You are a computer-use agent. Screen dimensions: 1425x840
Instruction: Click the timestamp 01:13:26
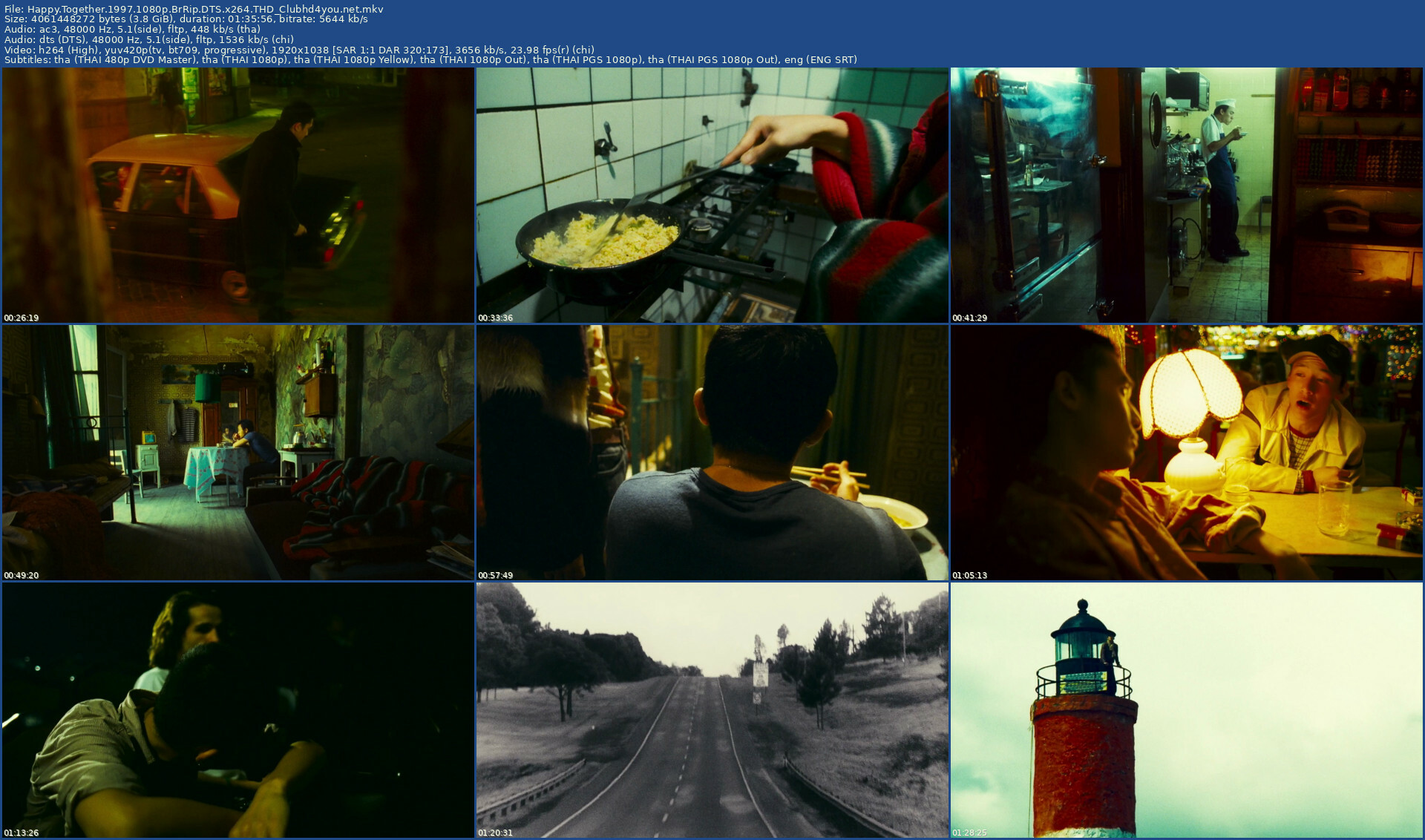(x=22, y=833)
